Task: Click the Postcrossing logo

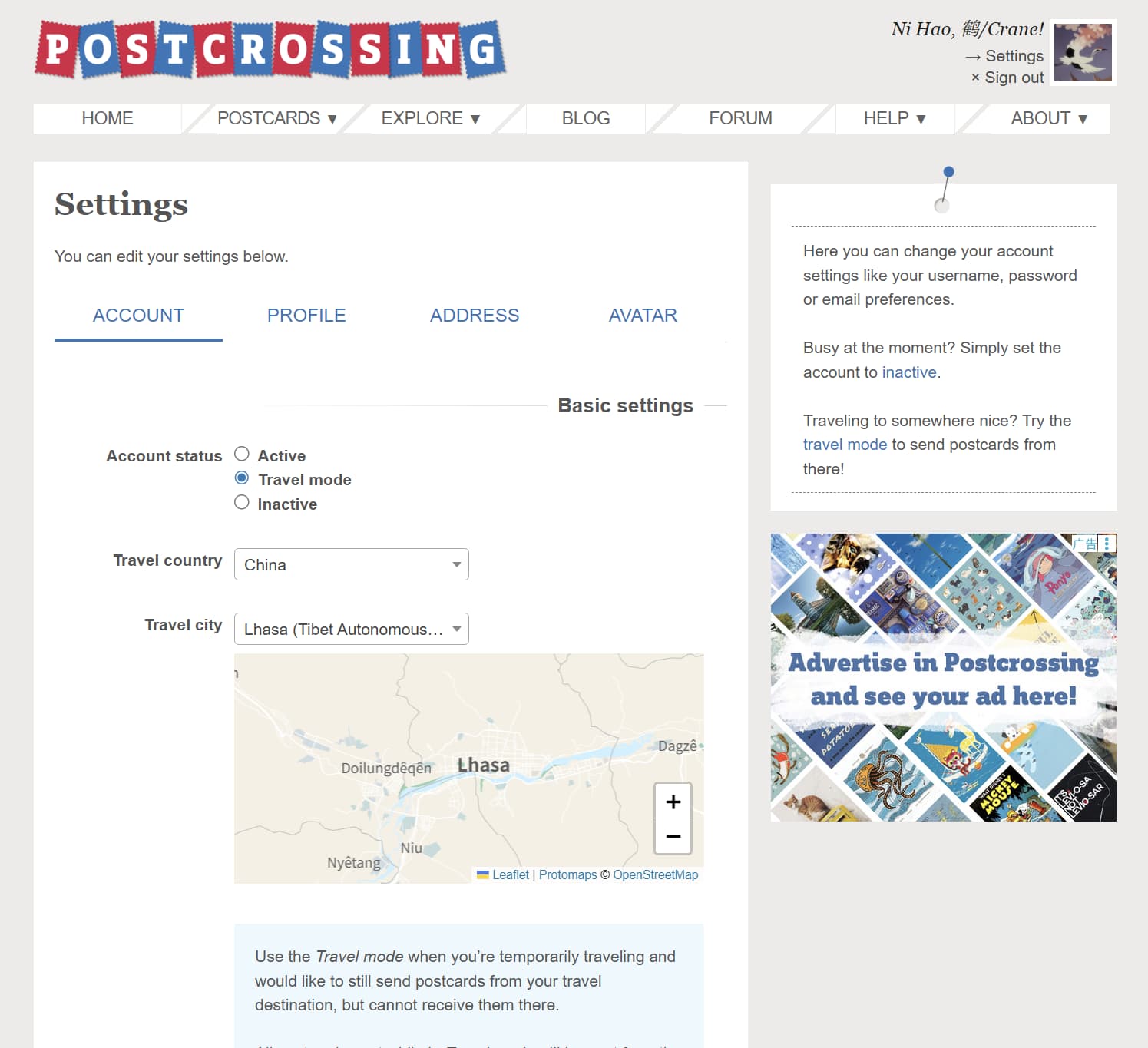Action: 270,50
